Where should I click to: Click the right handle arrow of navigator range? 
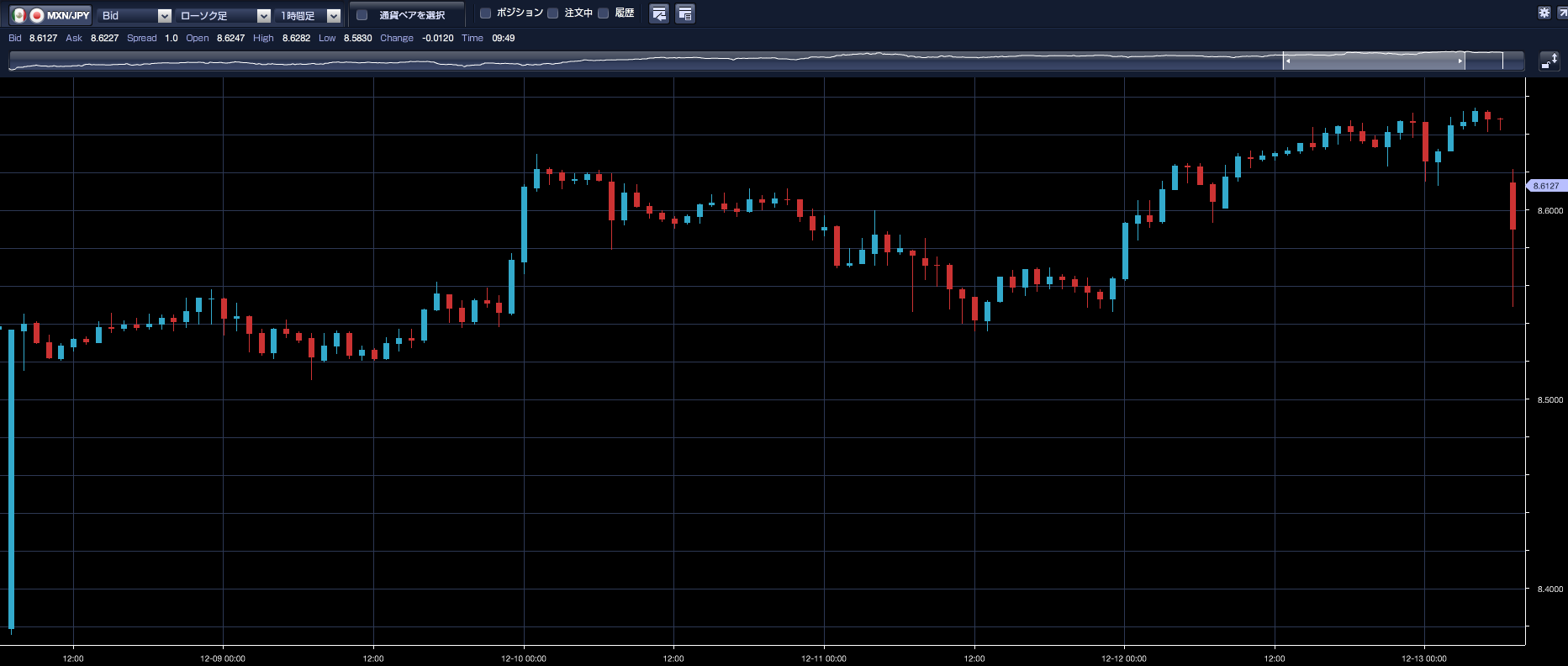pyautogui.click(x=1460, y=61)
